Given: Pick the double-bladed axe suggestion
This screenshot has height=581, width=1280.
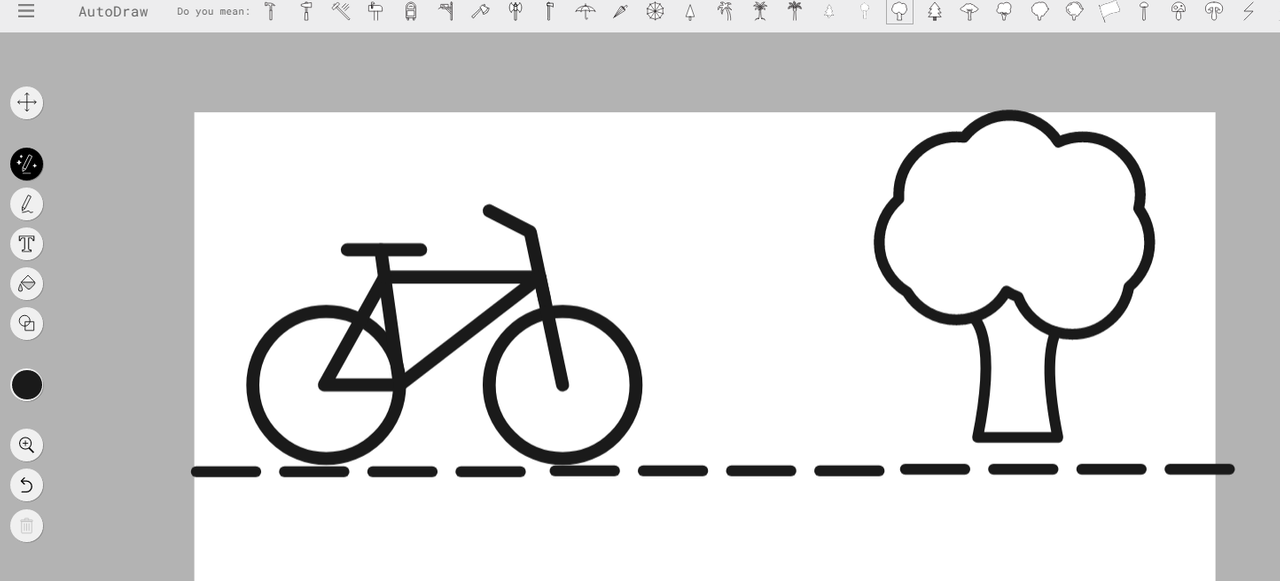Looking at the screenshot, I should tap(515, 11).
